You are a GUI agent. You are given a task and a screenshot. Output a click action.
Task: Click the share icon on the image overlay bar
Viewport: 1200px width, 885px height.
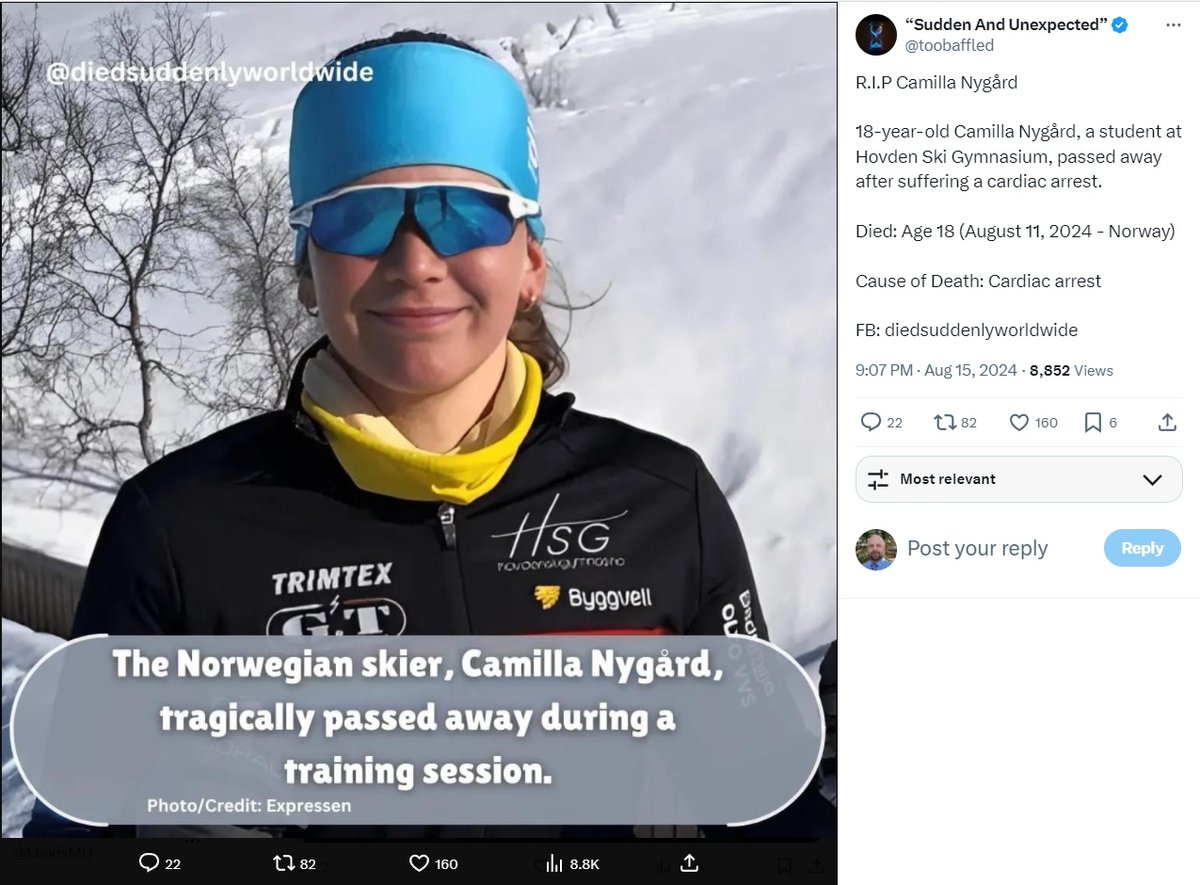689,861
